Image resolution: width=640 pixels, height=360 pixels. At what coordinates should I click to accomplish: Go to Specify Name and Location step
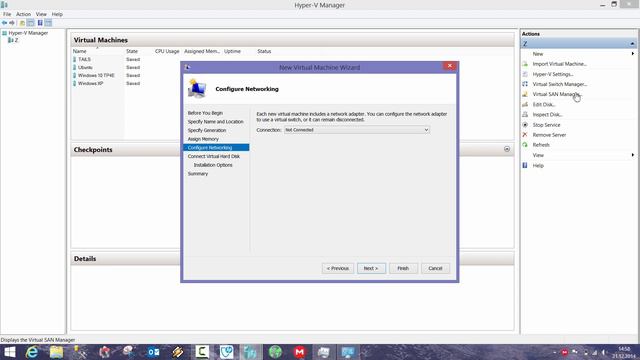(216, 122)
